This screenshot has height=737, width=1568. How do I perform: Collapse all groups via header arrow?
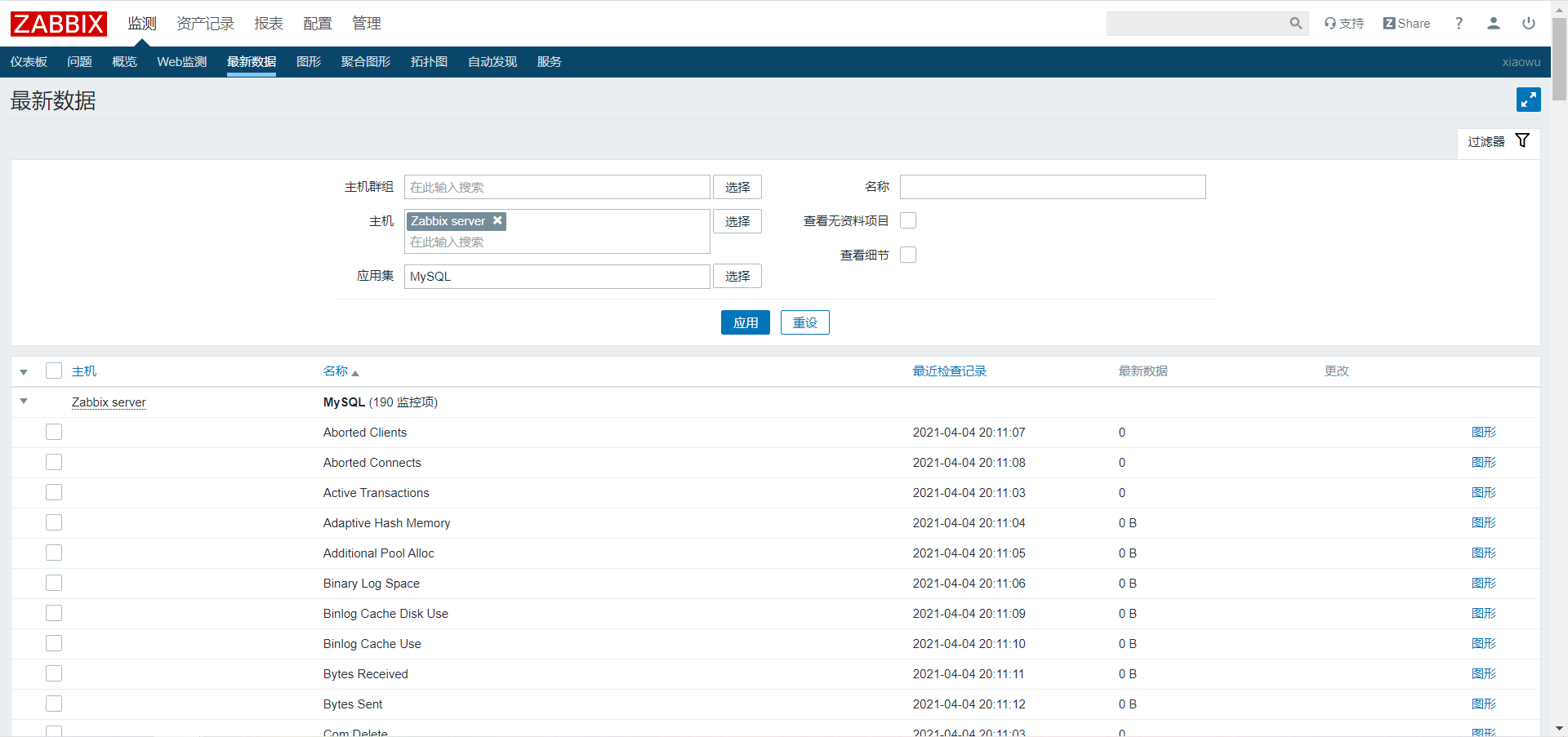(24, 372)
